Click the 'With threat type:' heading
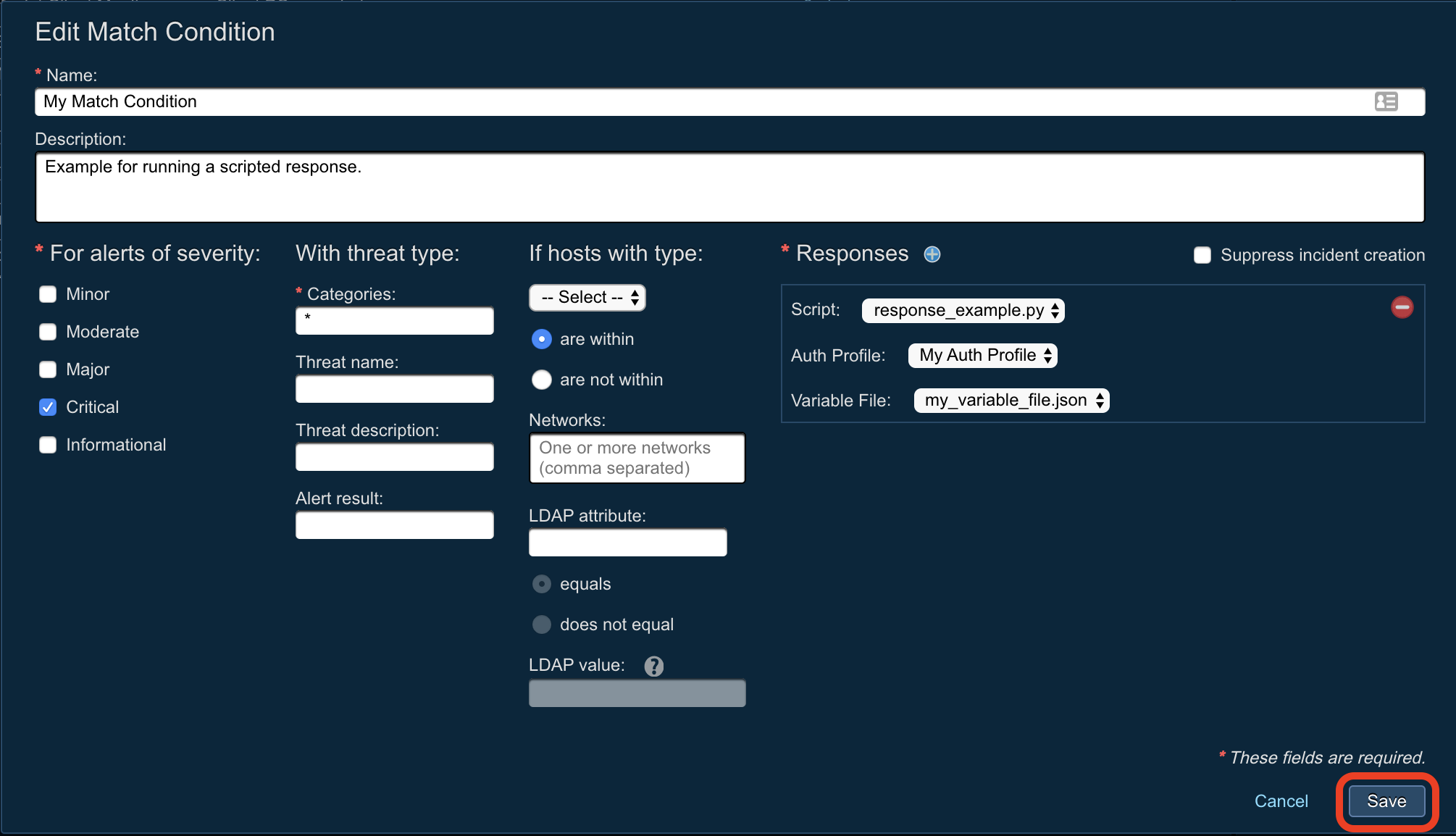 tap(377, 254)
